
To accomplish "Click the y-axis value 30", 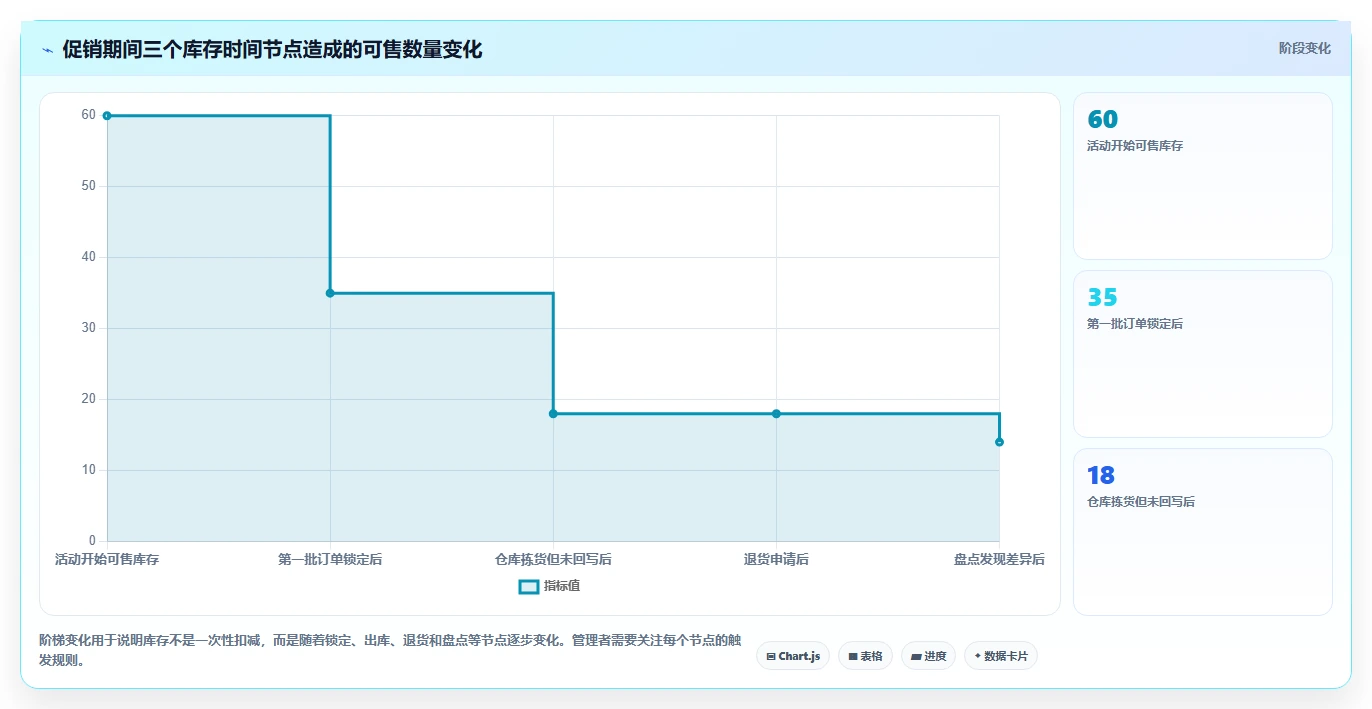I will (89, 328).
